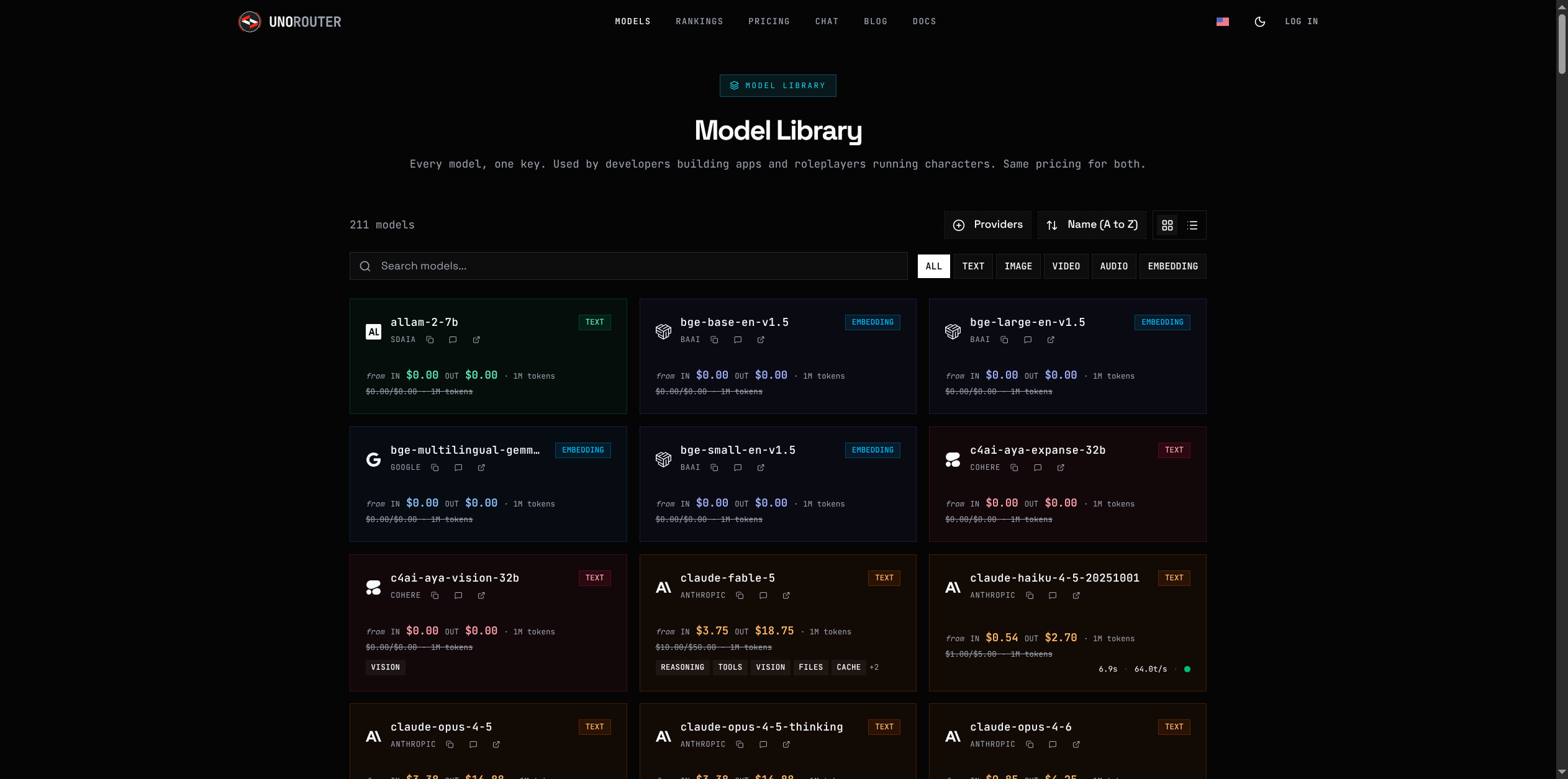Open chat for allam-2-7b
Image resolution: width=1568 pixels, height=779 pixels.
coord(453,340)
